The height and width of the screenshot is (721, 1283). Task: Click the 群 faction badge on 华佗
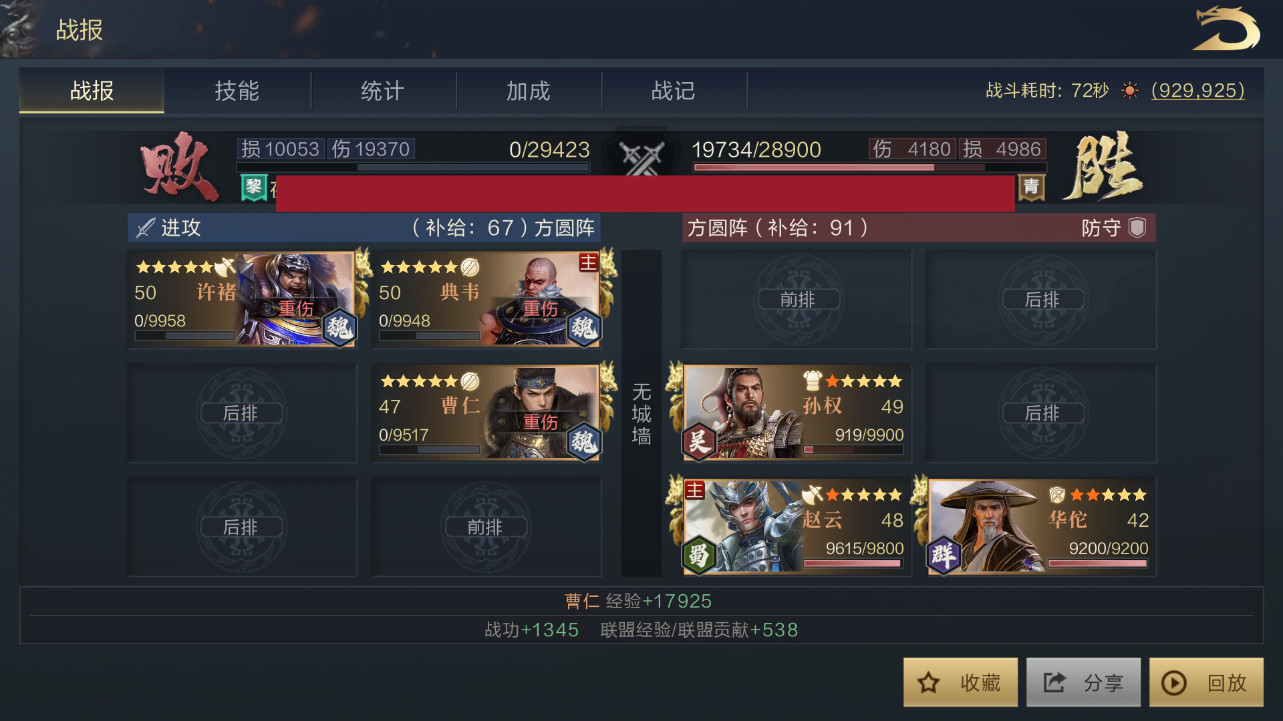click(944, 555)
